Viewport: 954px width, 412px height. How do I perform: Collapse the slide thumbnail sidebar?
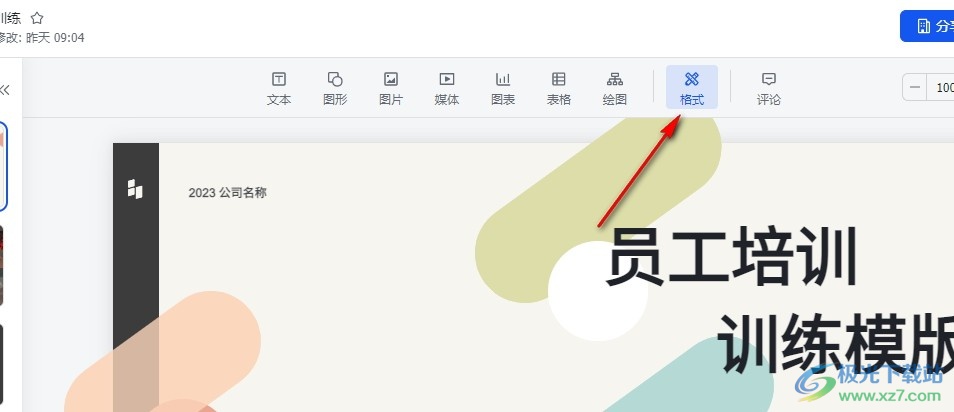tap(5, 90)
